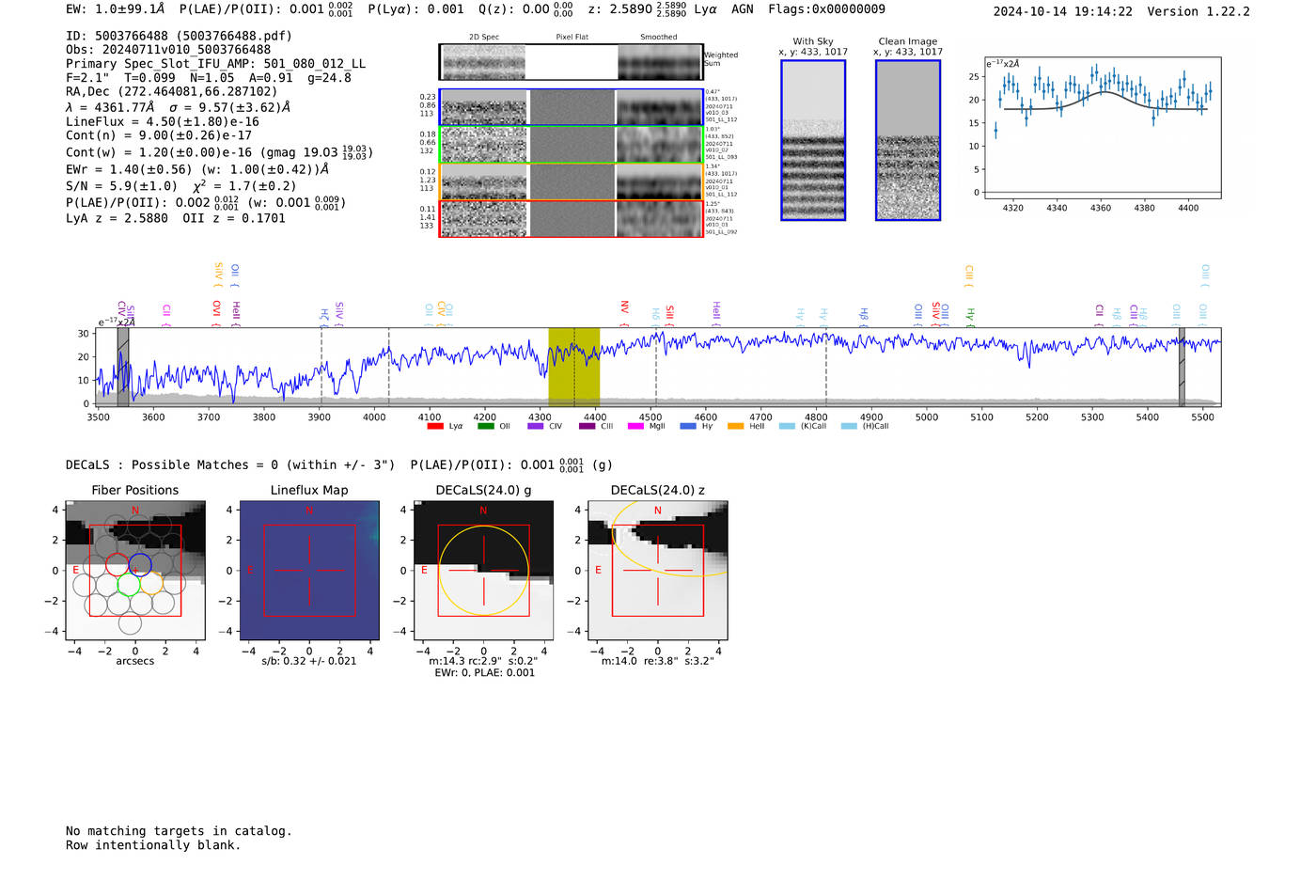Click the (K)CaII legend entry
The width and height of the screenshot is (1316, 896).
[x=803, y=426]
